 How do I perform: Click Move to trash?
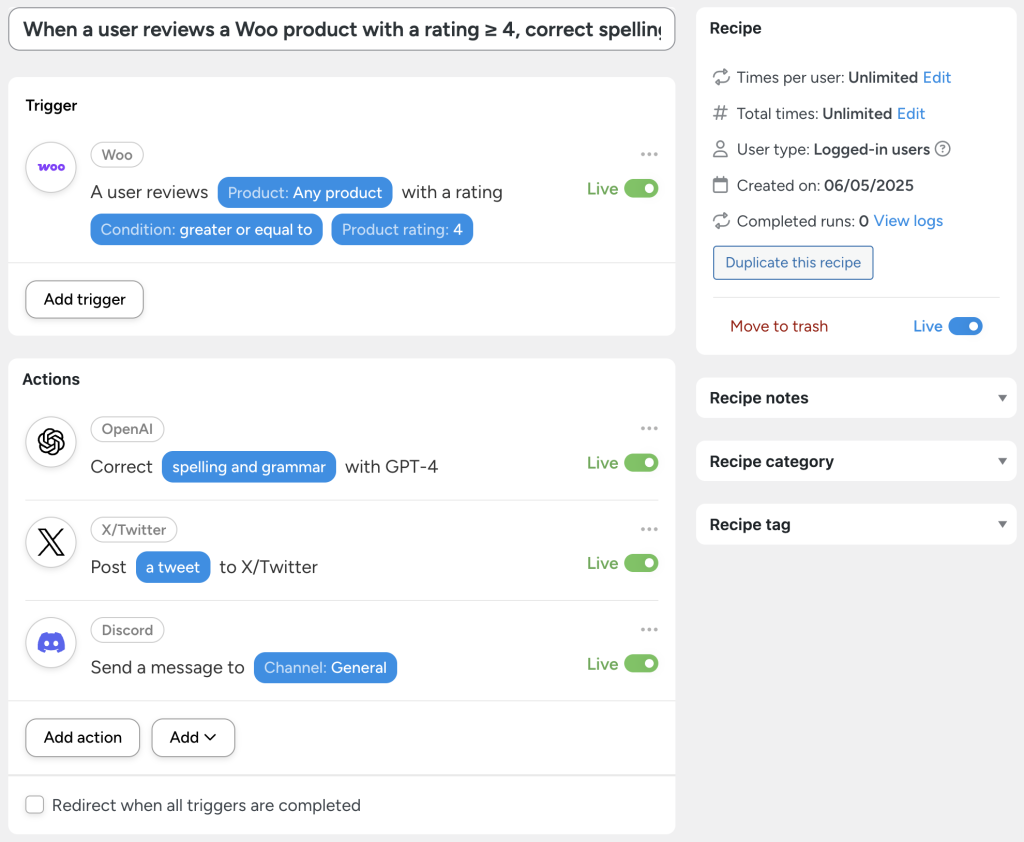coord(779,326)
